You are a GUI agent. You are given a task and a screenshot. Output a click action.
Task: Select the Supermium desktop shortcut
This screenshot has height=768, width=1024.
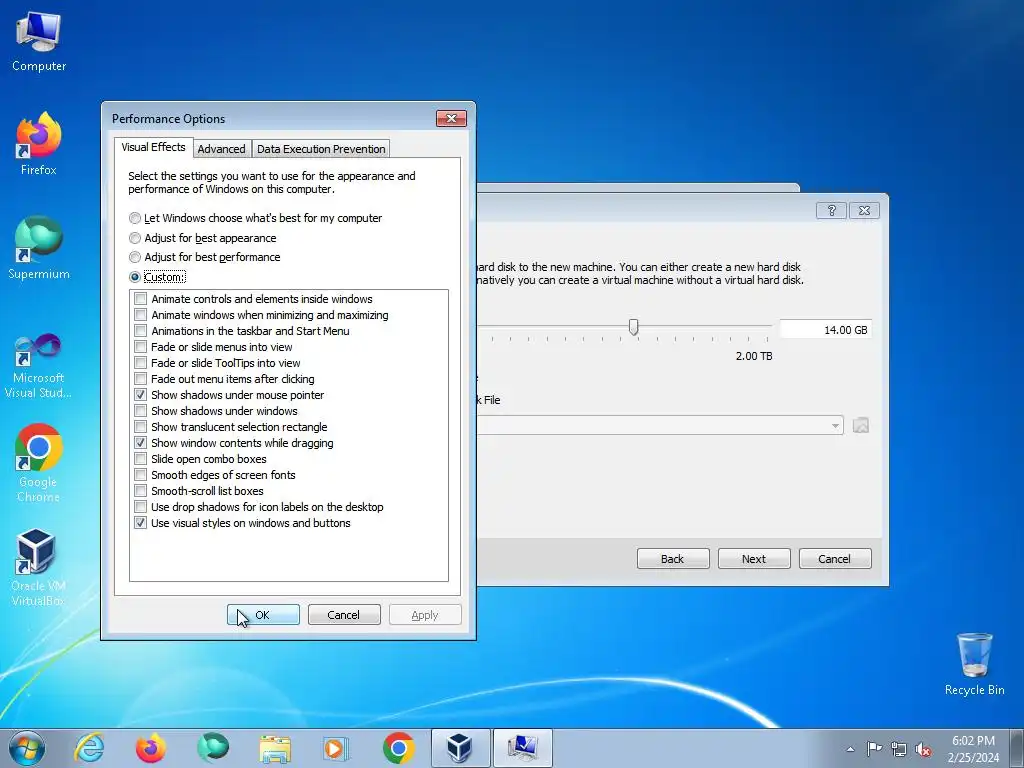(x=39, y=248)
